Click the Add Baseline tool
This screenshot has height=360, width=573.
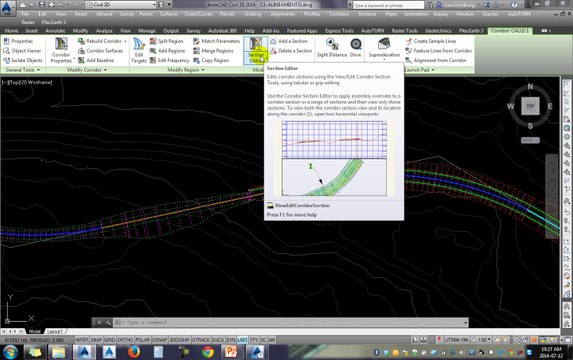point(96,60)
